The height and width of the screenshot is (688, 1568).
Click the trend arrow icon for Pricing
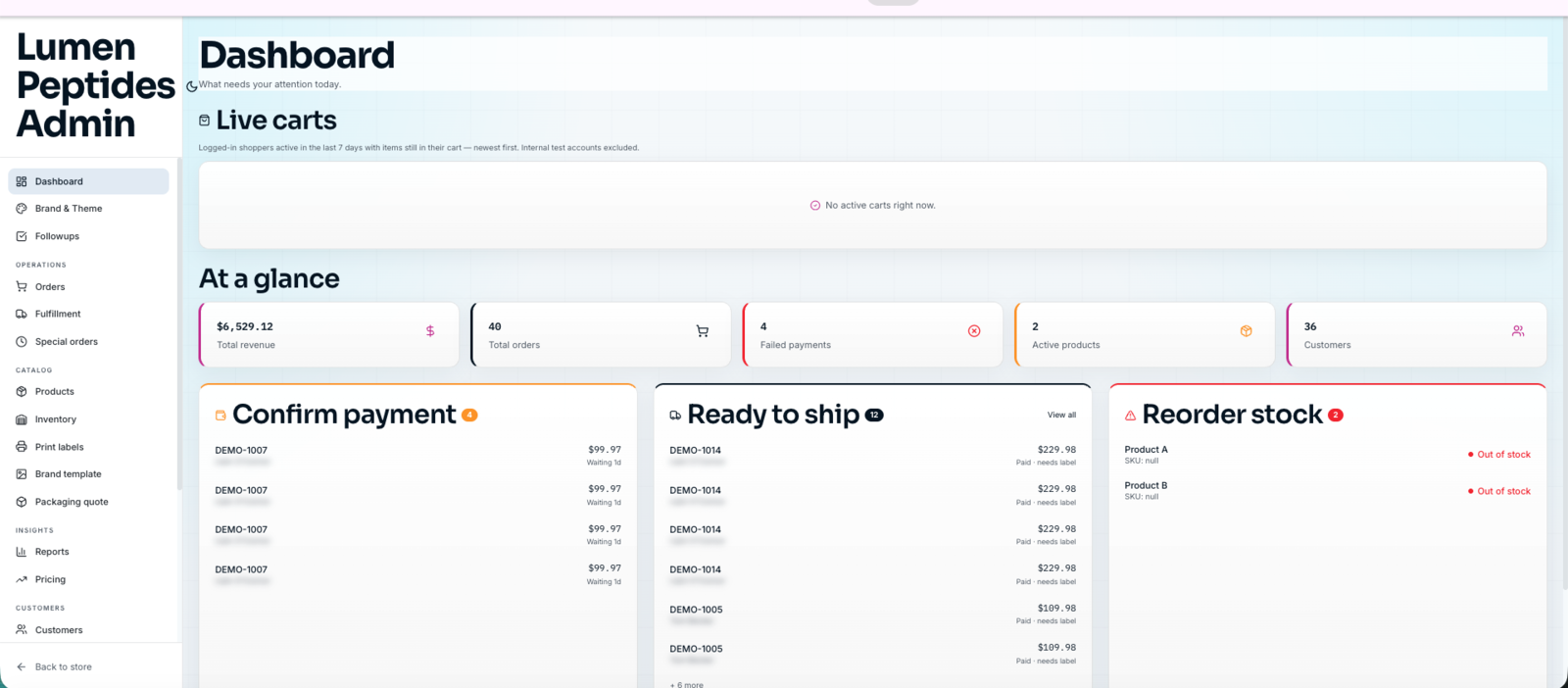point(22,579)
